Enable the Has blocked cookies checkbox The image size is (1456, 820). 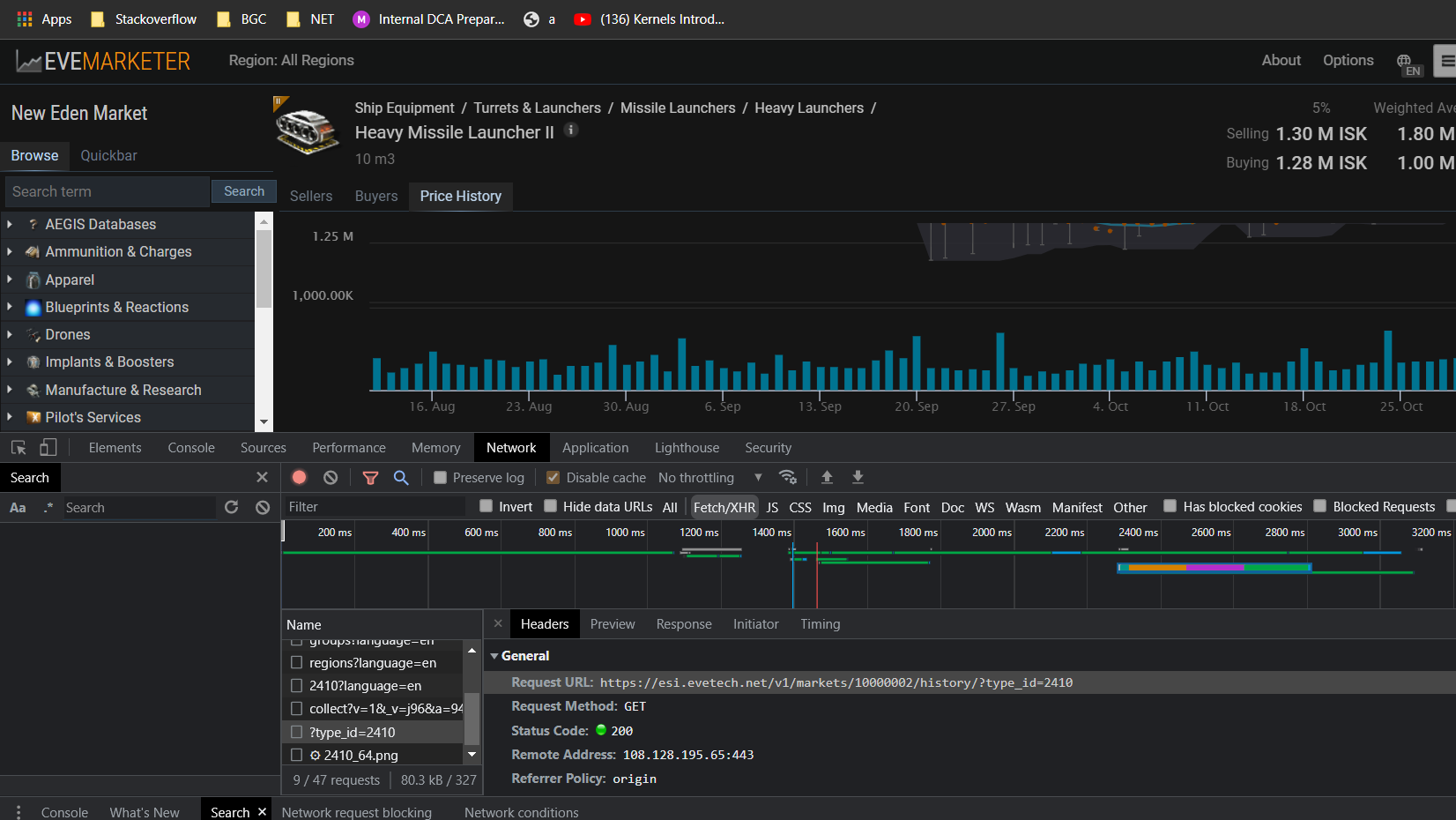point(1170,506)
